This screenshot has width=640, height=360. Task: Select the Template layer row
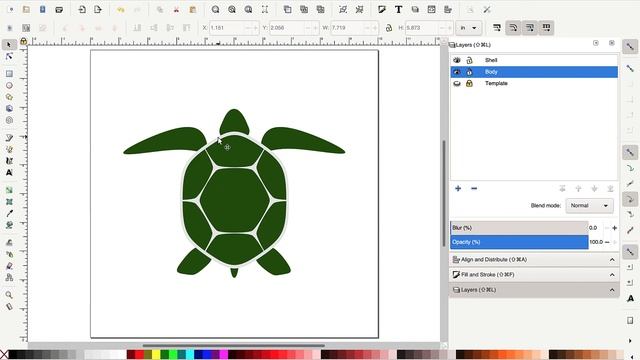534,83
